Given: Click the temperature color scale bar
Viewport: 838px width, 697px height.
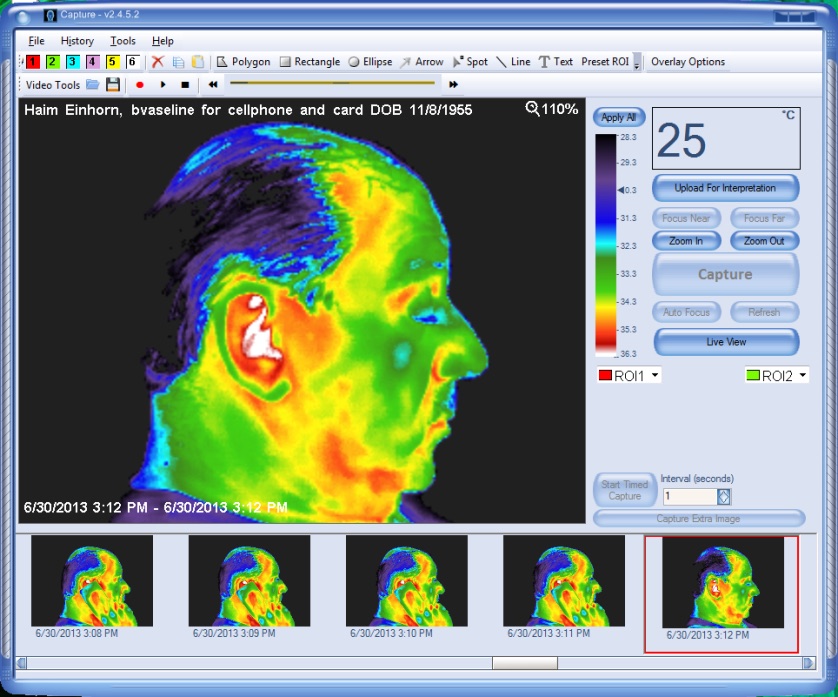Looking at the screenshot, I should click(x=606, y=245).
